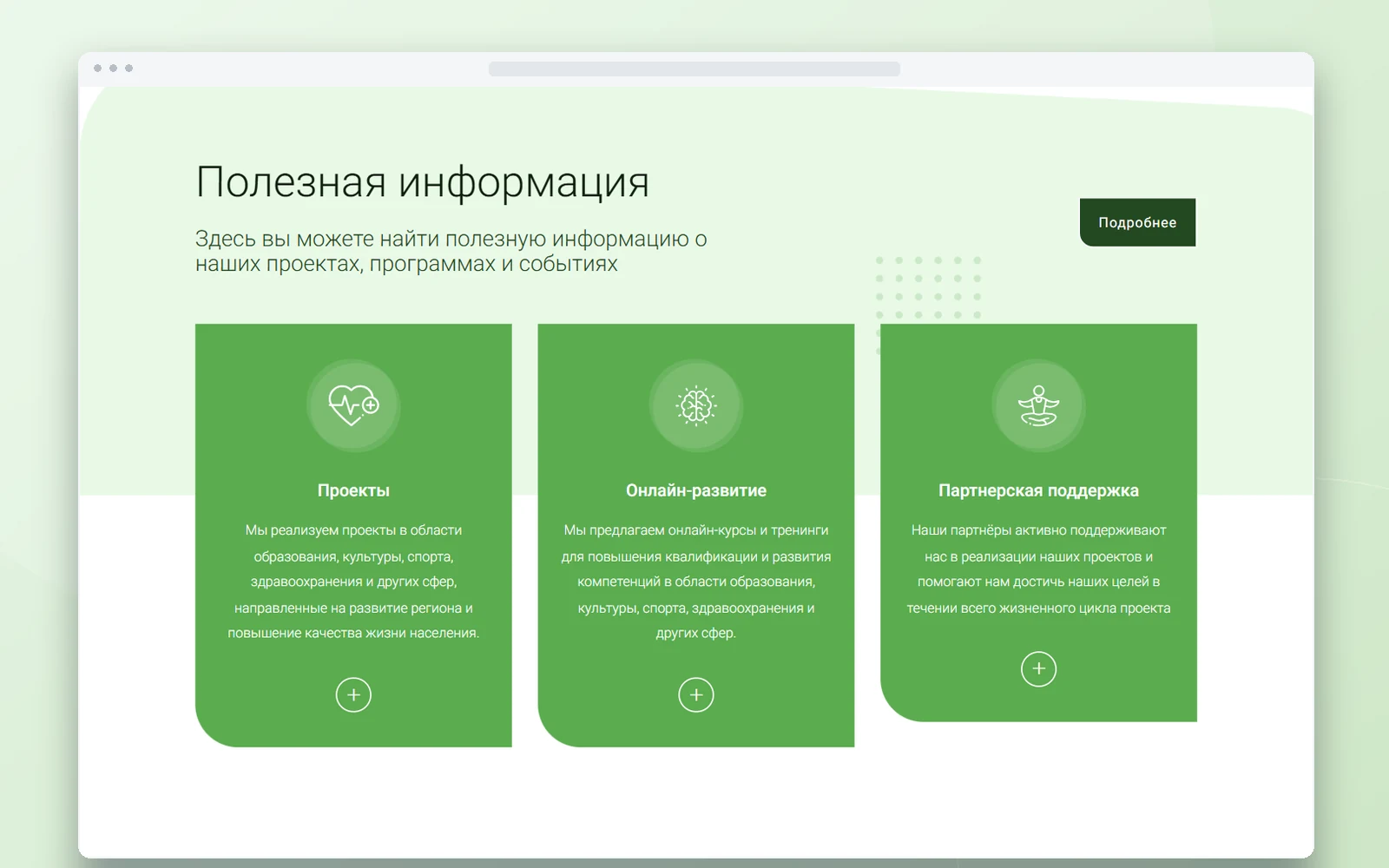Select the Онлайн-развитие card title
The image size is (1389, 868).
point(696,490)
